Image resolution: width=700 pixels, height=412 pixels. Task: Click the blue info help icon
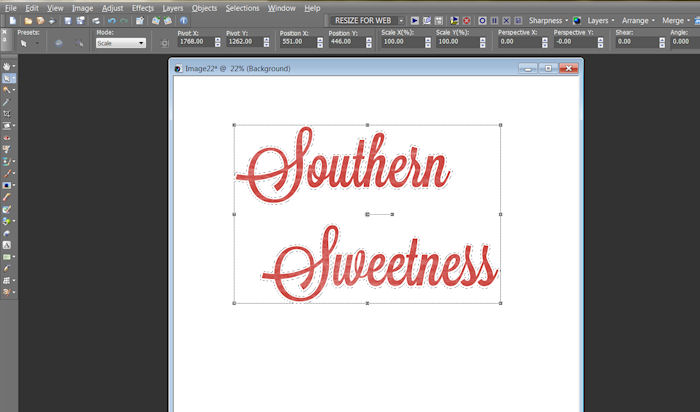tap(184, 20)
